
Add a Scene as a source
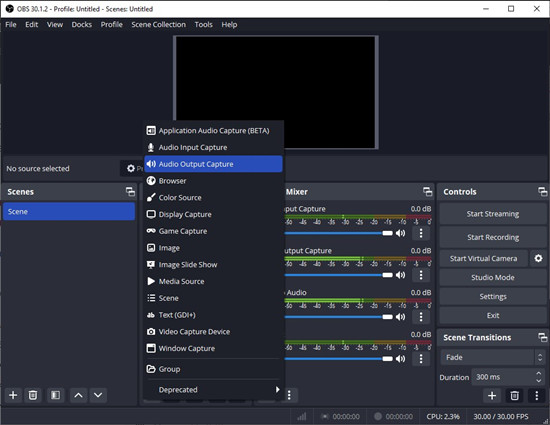tap(213, 298)
